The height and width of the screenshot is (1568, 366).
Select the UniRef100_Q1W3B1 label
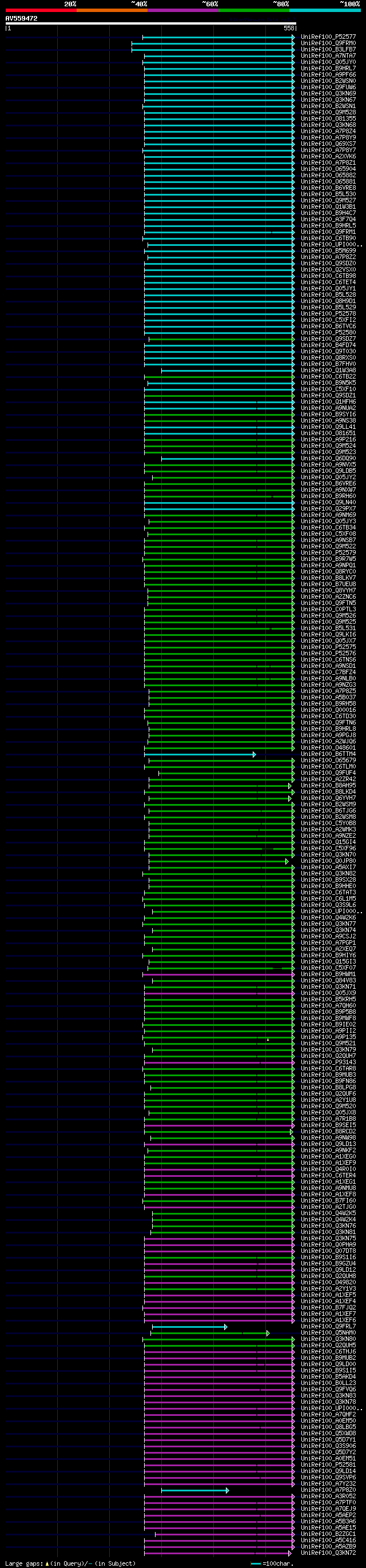click(x=328, y=207)
